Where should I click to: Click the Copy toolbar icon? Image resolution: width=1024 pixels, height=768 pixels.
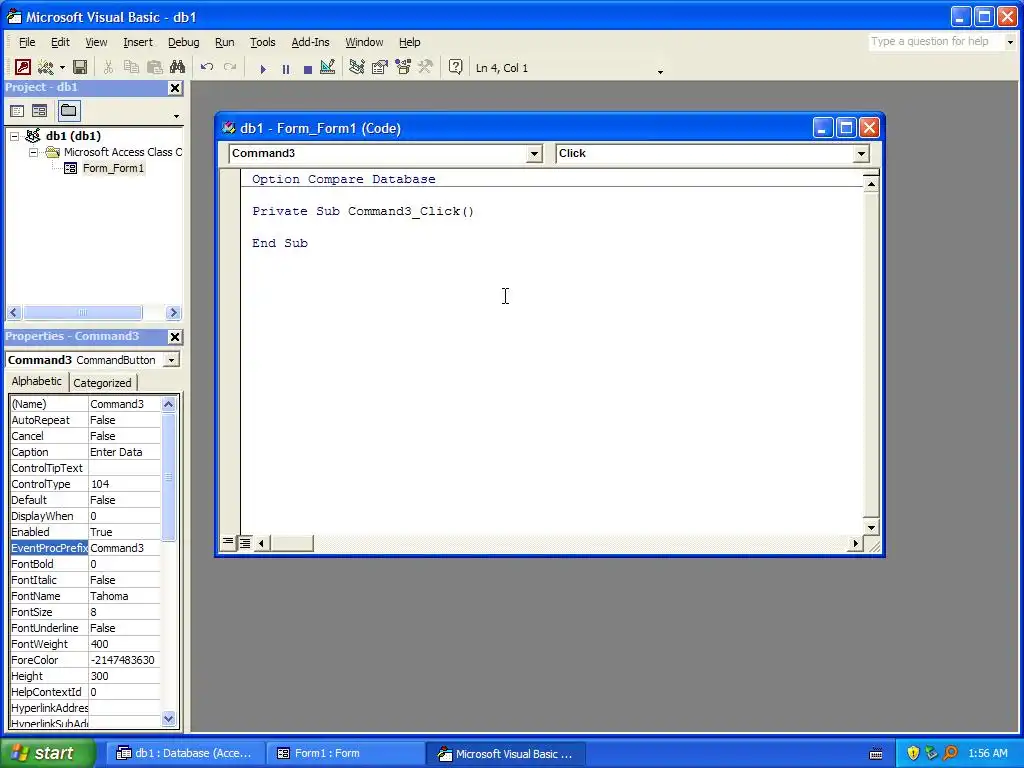coord(131,67)
